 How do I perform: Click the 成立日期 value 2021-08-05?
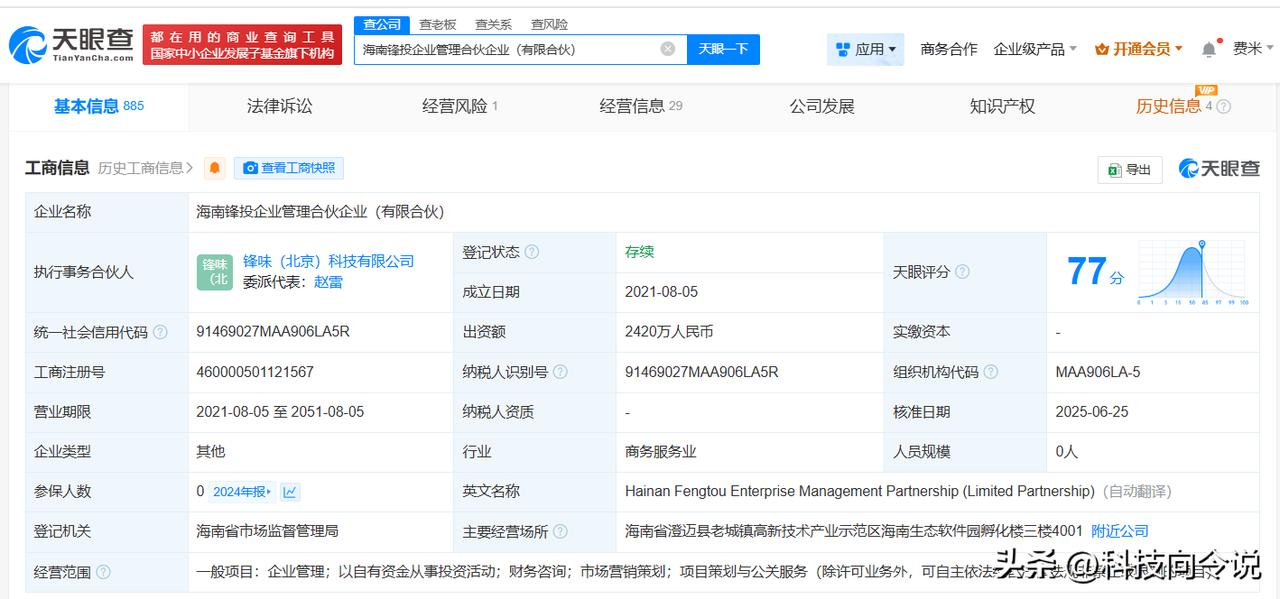(x=661, y=291)
